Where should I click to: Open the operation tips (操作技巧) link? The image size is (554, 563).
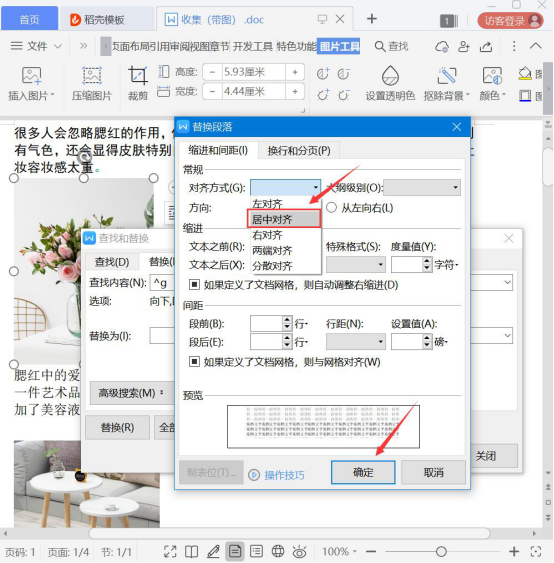(284, 475)
